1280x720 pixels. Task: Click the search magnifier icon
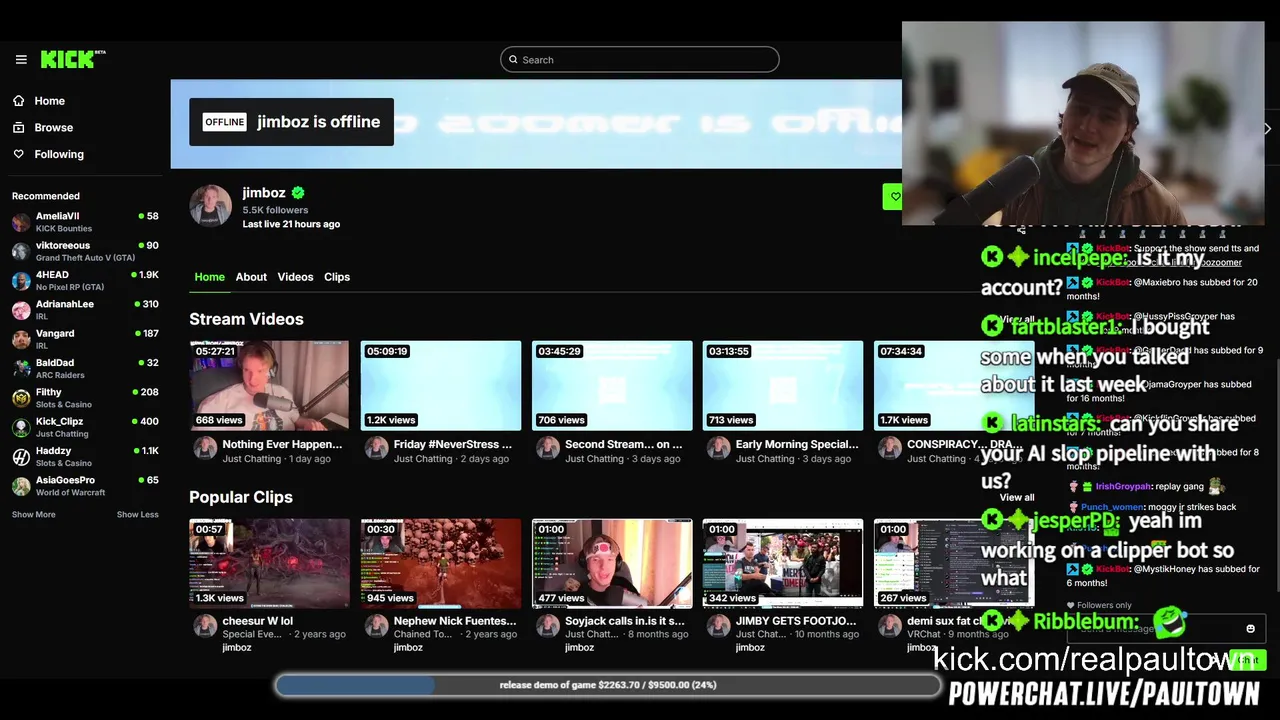(513, 60)
